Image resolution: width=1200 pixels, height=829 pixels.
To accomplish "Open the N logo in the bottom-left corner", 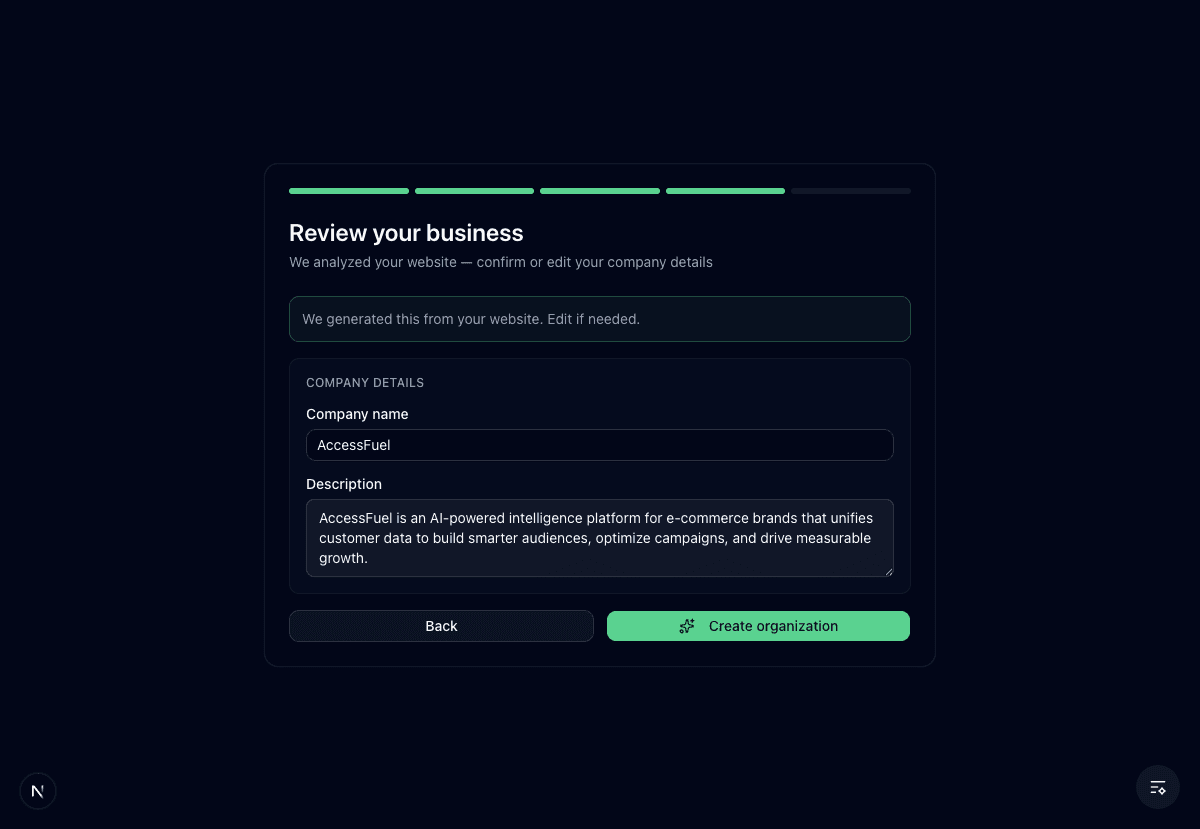I will [x=38, y=790].
